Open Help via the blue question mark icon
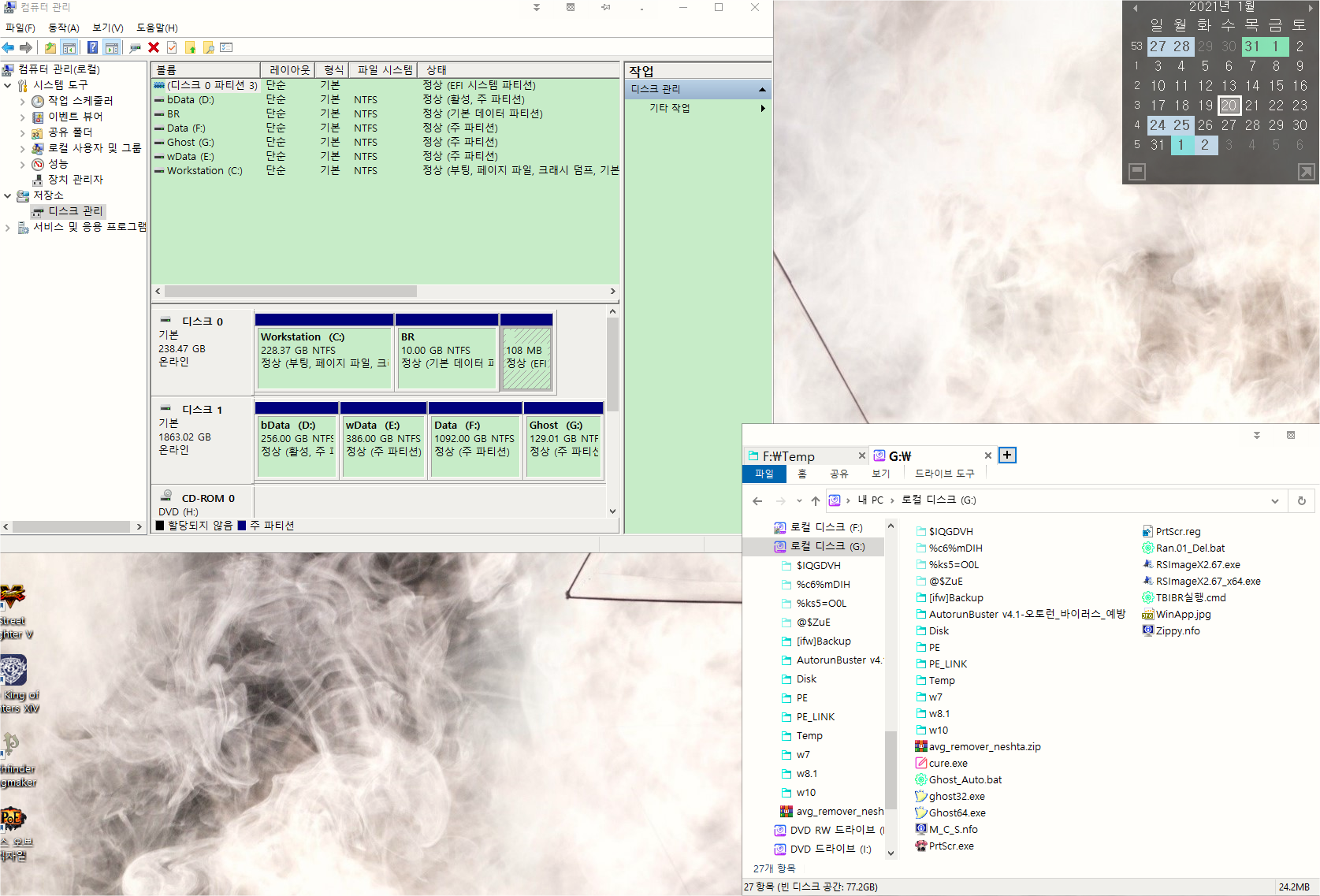This screenshot has height=896, width=1320. click(93, 47)
